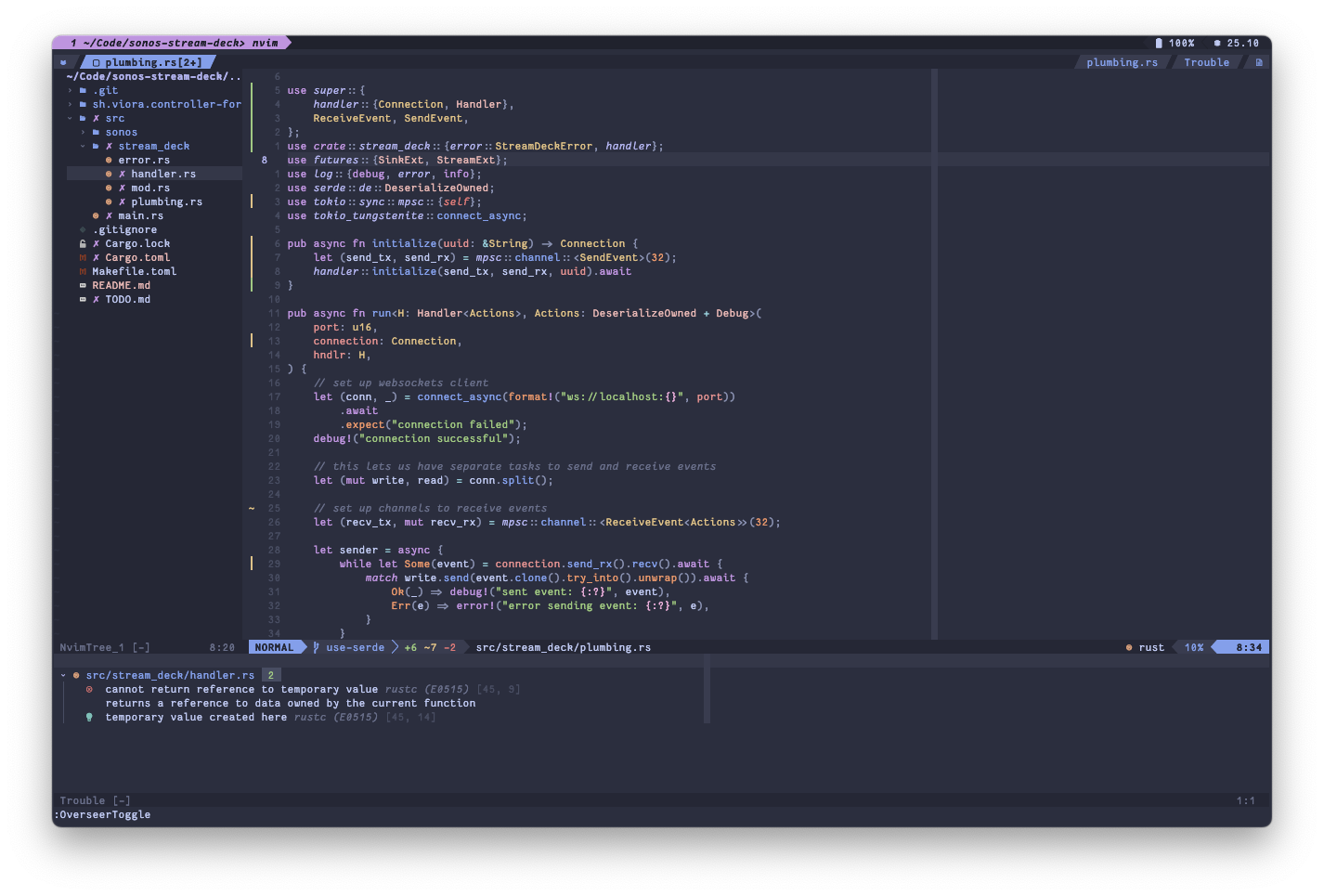Select the plumbing.rs[2+] buffer tab
Viewport: 1324px width, 896px height.
click(149, 63)
